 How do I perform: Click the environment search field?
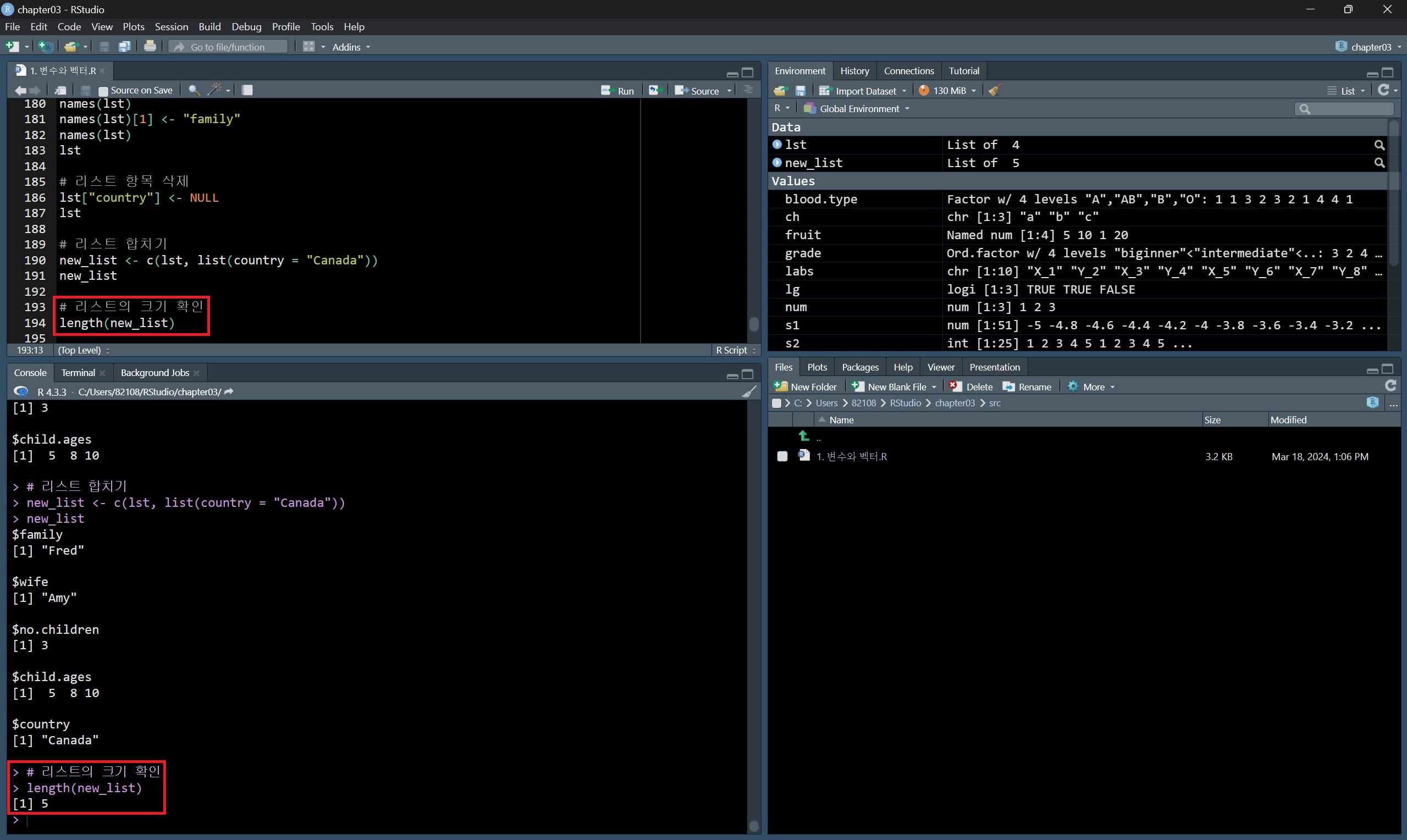pos(1348,109)
